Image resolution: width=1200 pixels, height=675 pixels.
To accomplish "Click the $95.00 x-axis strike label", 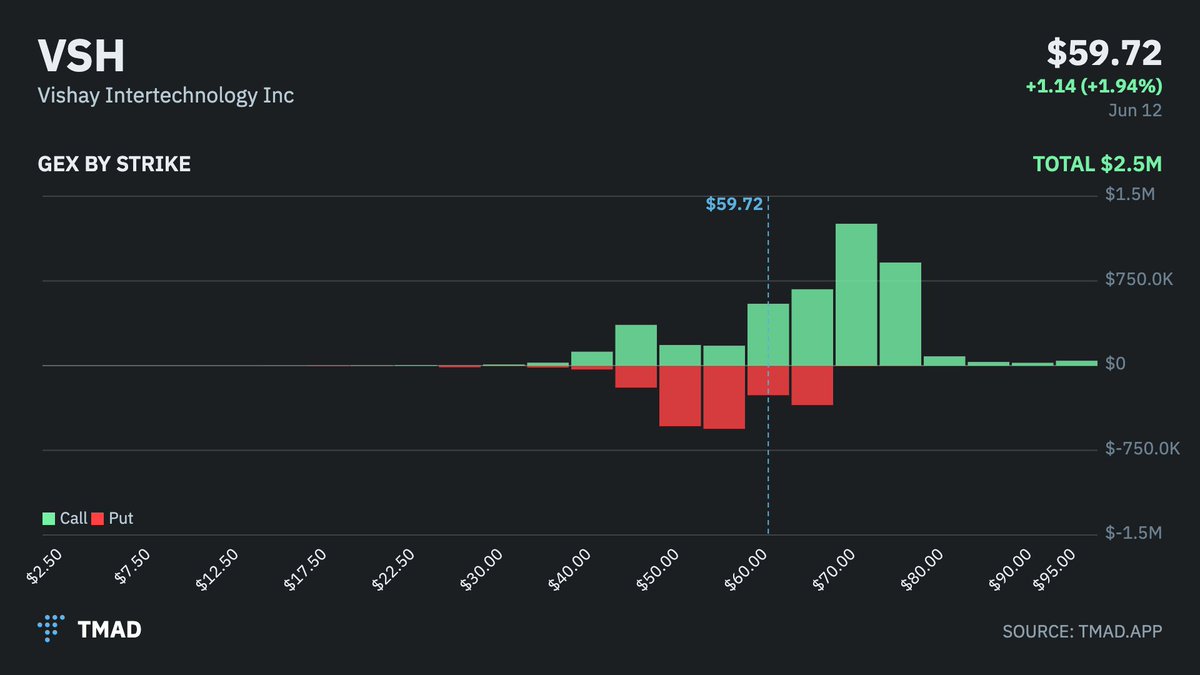I will tap(1054, 569).
